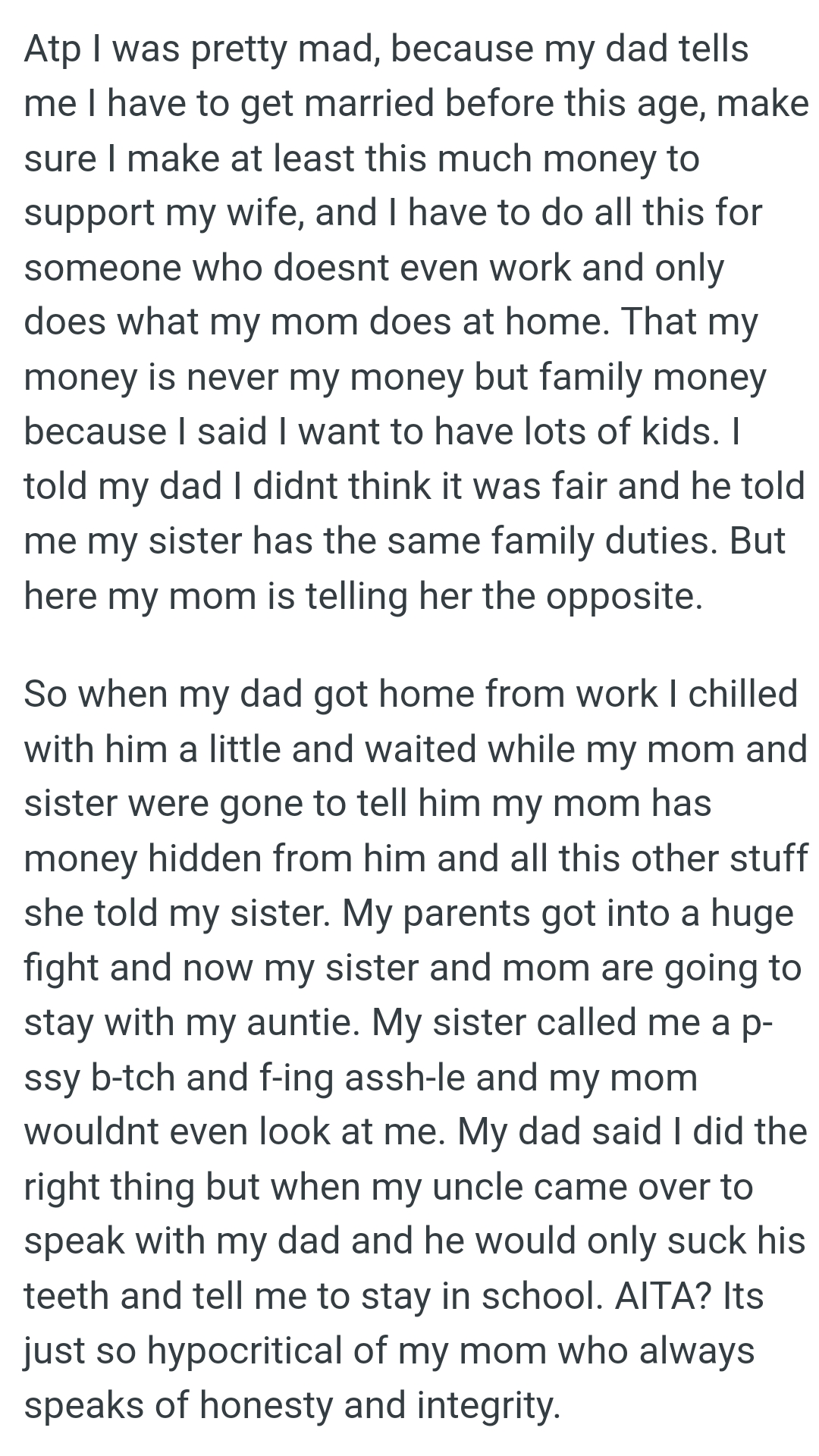
Task: Click the word "support" in the text
Action: 89,215
